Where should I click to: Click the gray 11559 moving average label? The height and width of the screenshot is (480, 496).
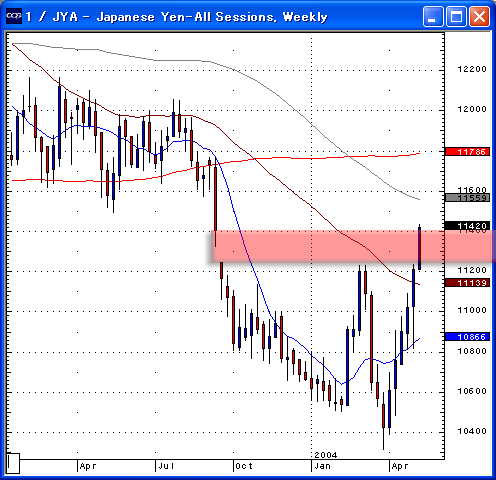(x=468, y=198)
